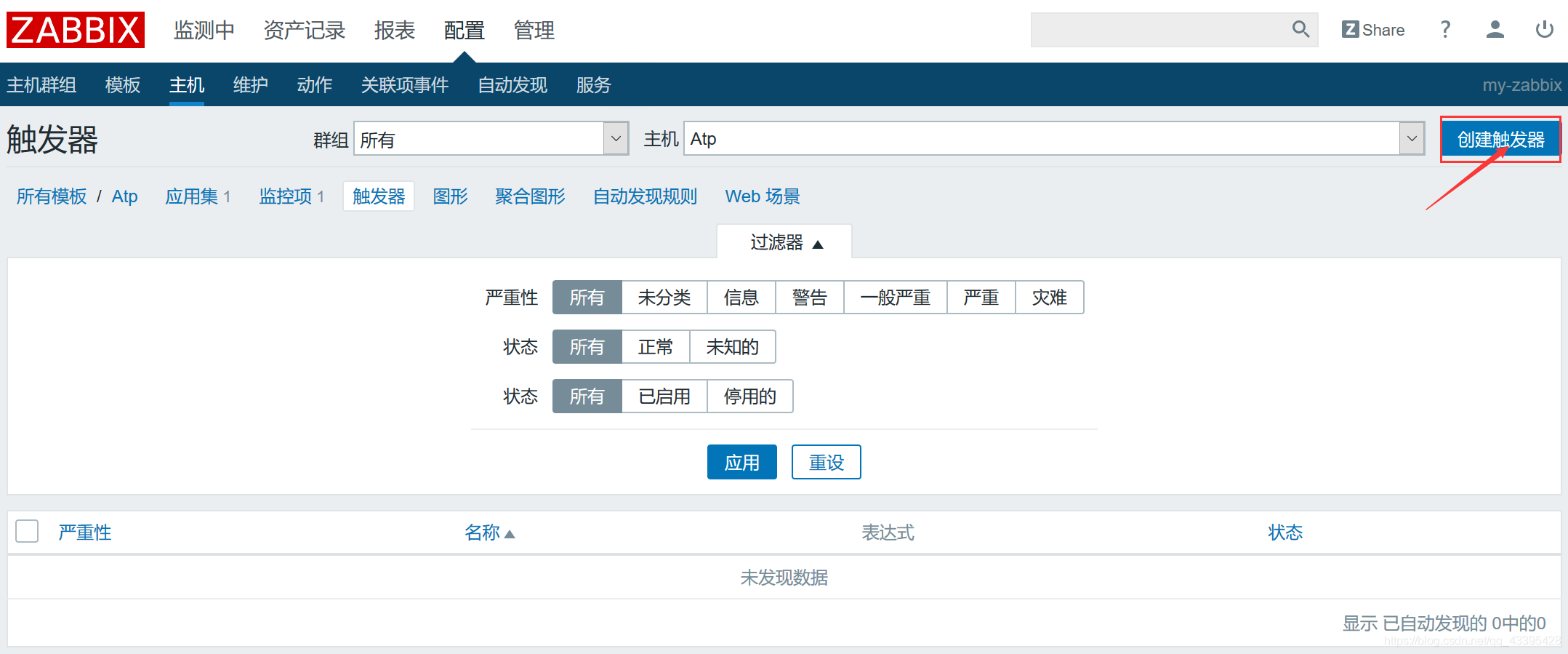Screen dimensions: 1568x654
Task: Select severity 信息
Action: click(x=741, y=298)
